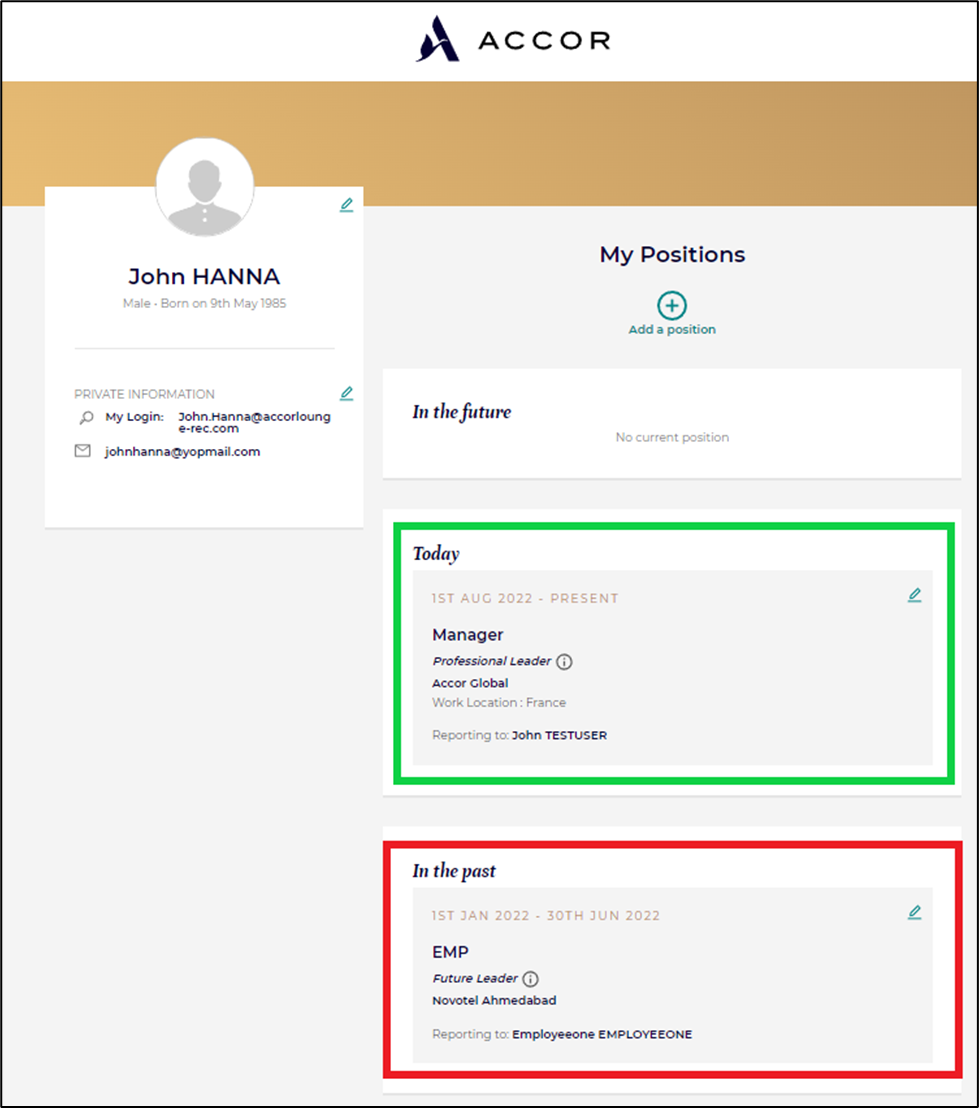Click the plus circle to add position

click(x=672, y=305)
